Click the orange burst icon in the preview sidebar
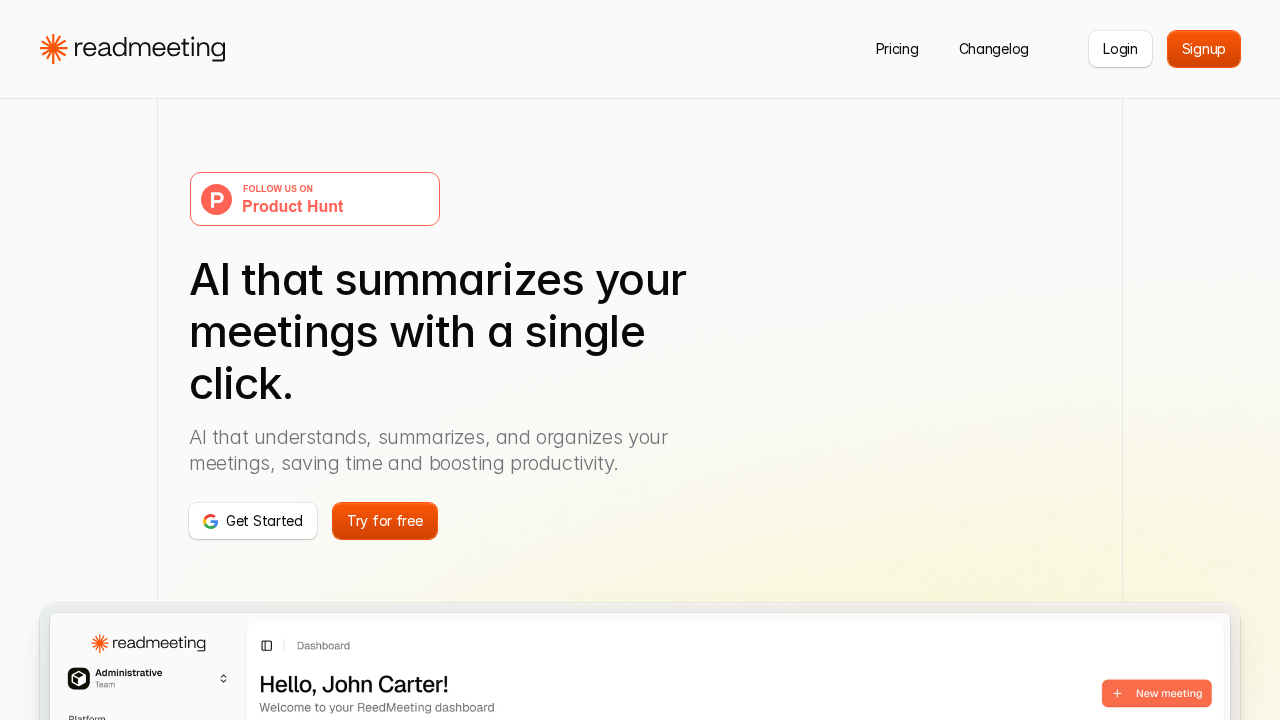The height and width of the screenshot is (720, 1280). (x=97, y=643)
